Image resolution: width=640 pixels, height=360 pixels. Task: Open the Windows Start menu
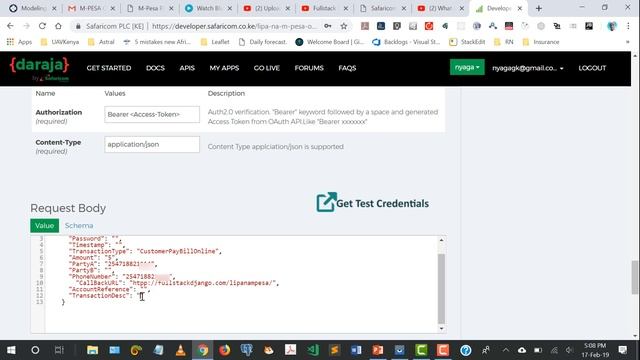[11, 350]
